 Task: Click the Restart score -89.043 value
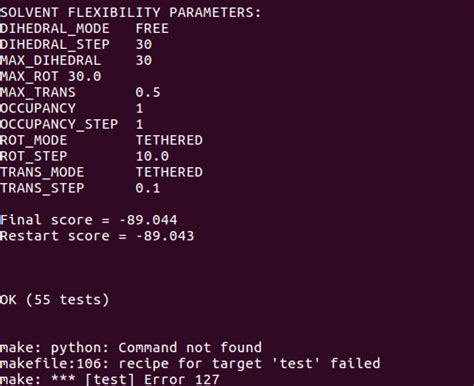(165, 236)
